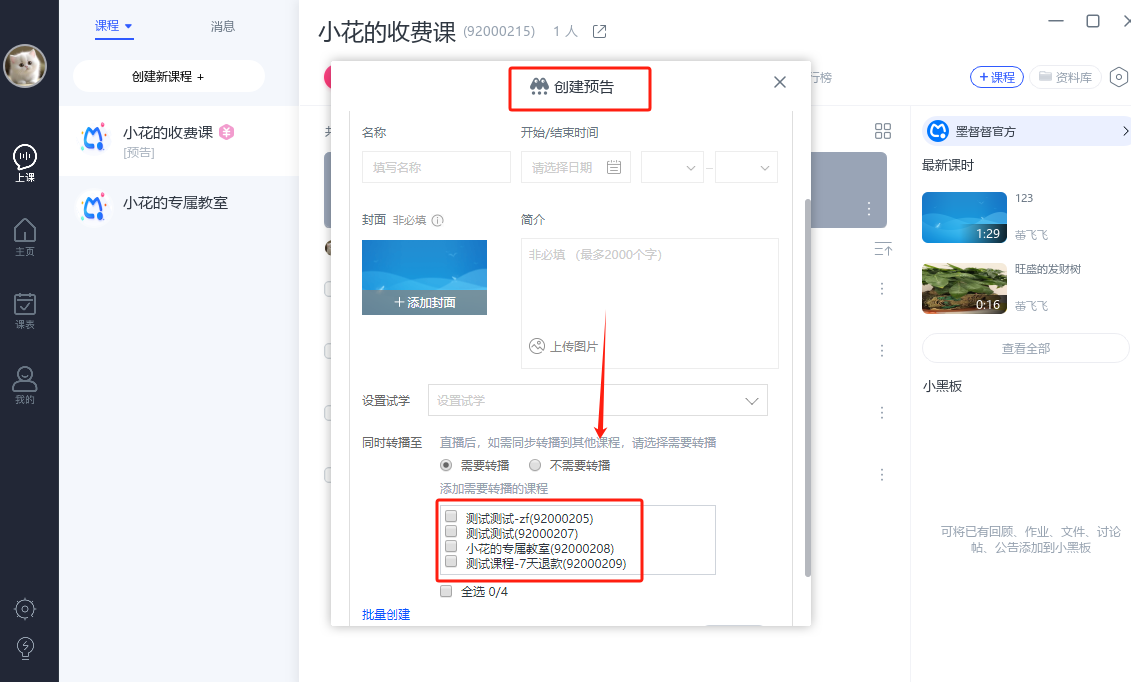Open the 我的 profile icon
Viewport: 1131px width, 682px height.
(x=25, y=385)
